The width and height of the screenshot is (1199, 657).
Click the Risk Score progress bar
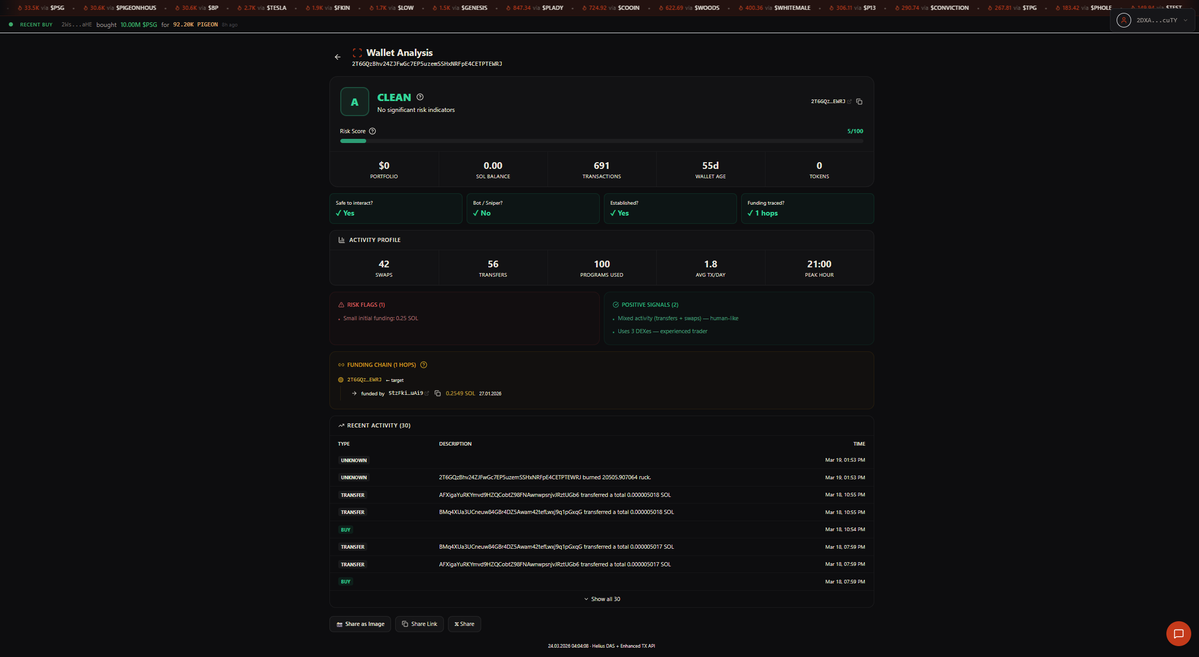pyautogui.click(x=602, y=141)
